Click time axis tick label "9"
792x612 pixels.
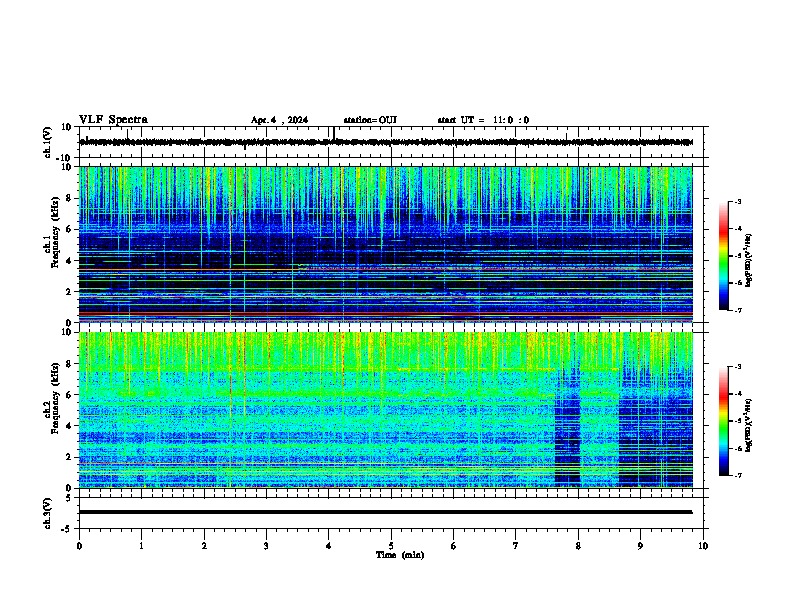(640, 546)
